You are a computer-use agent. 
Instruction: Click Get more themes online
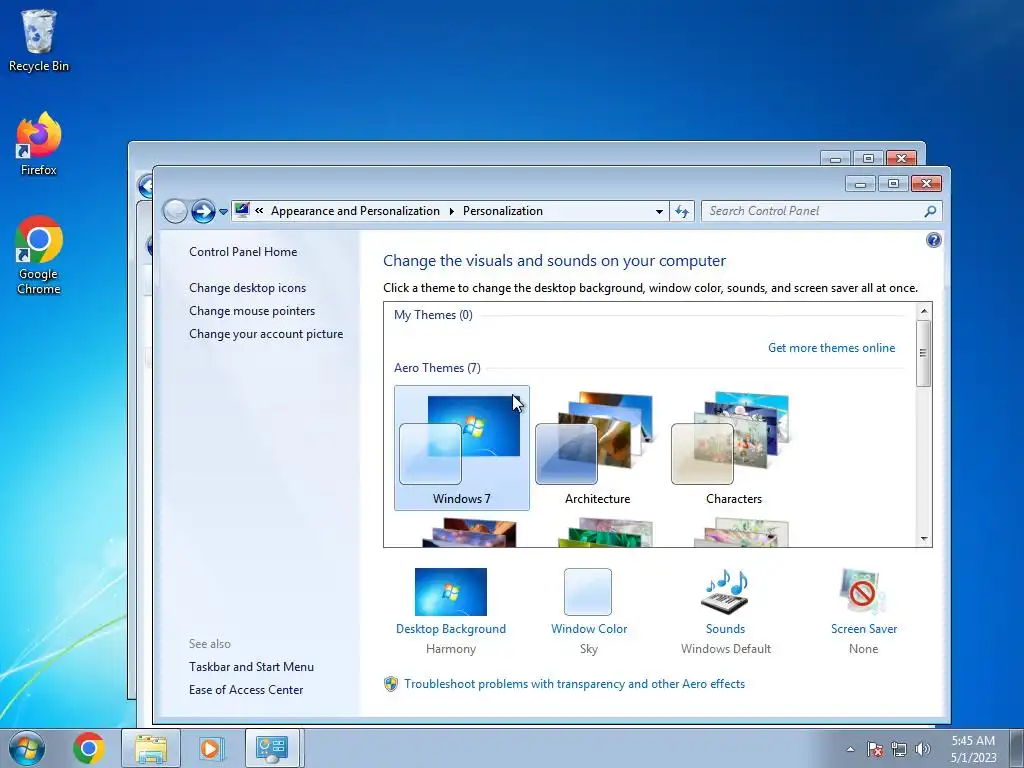click(831, 348)
